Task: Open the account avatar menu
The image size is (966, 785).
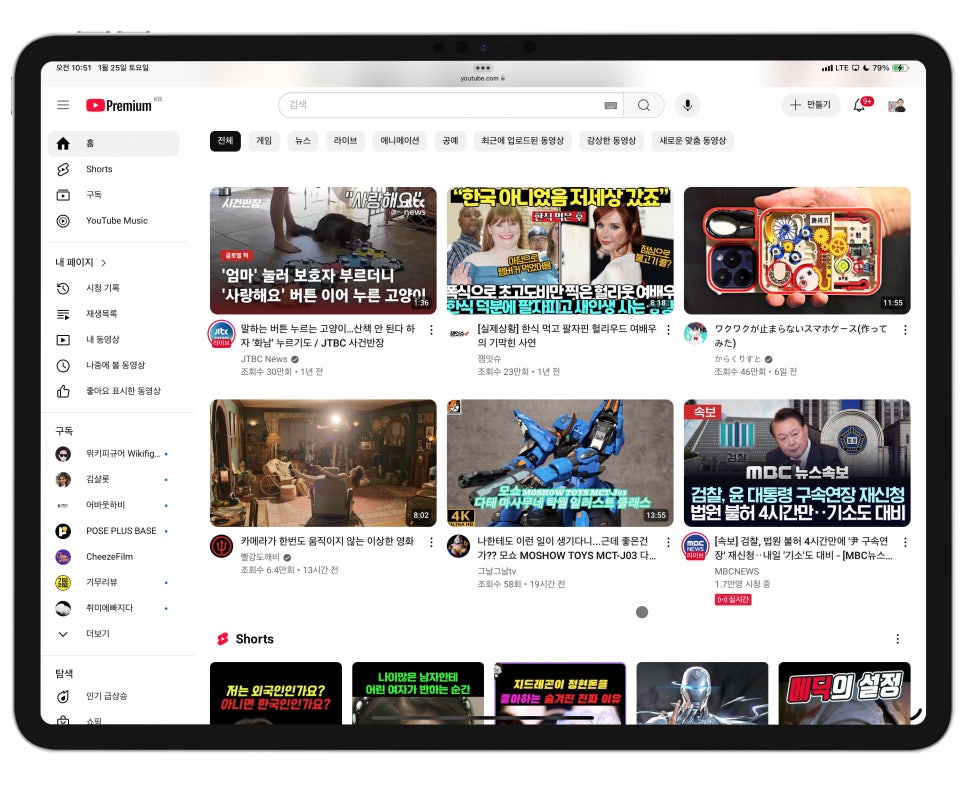Action: [x=896, y=105]
